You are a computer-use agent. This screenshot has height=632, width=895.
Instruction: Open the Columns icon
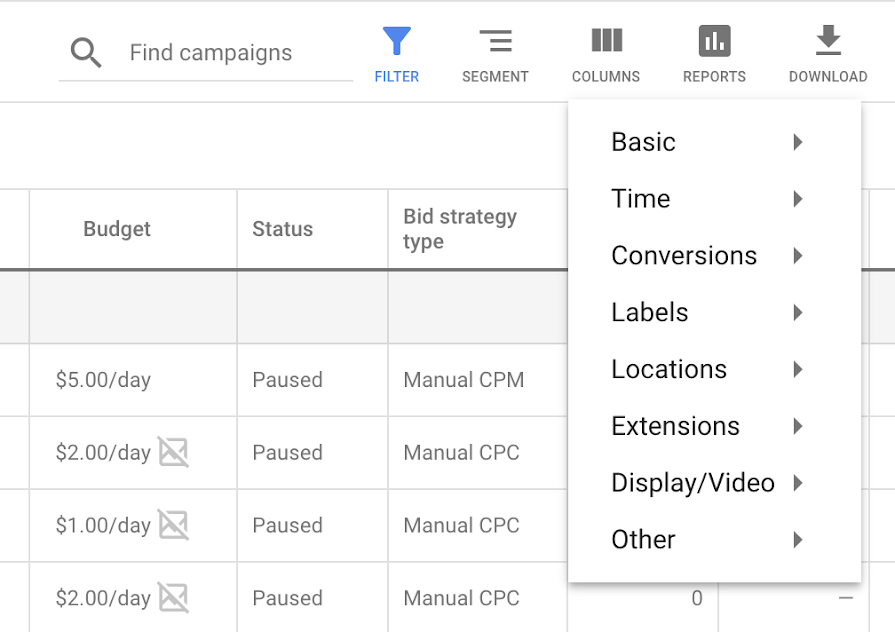tap(606, 42)
